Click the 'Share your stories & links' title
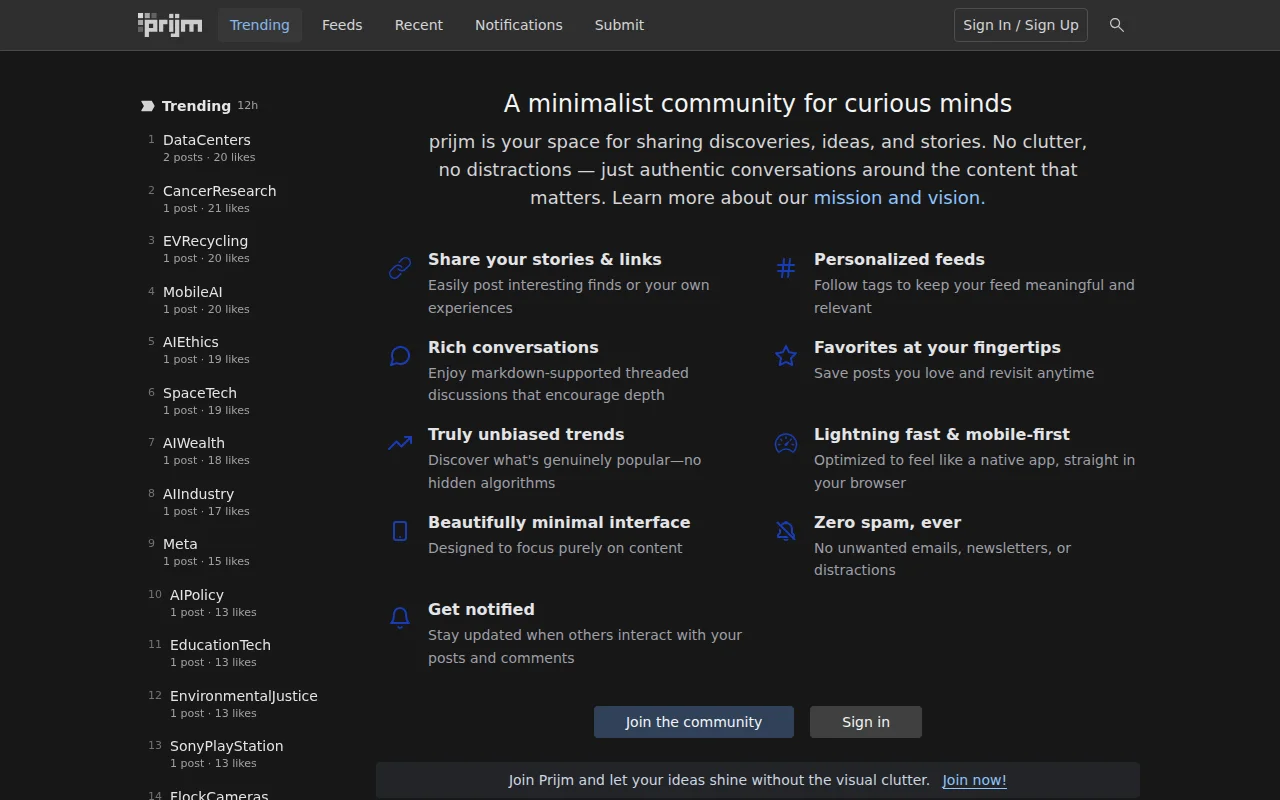Screen dimensions: 1280x800 [545, 259]
